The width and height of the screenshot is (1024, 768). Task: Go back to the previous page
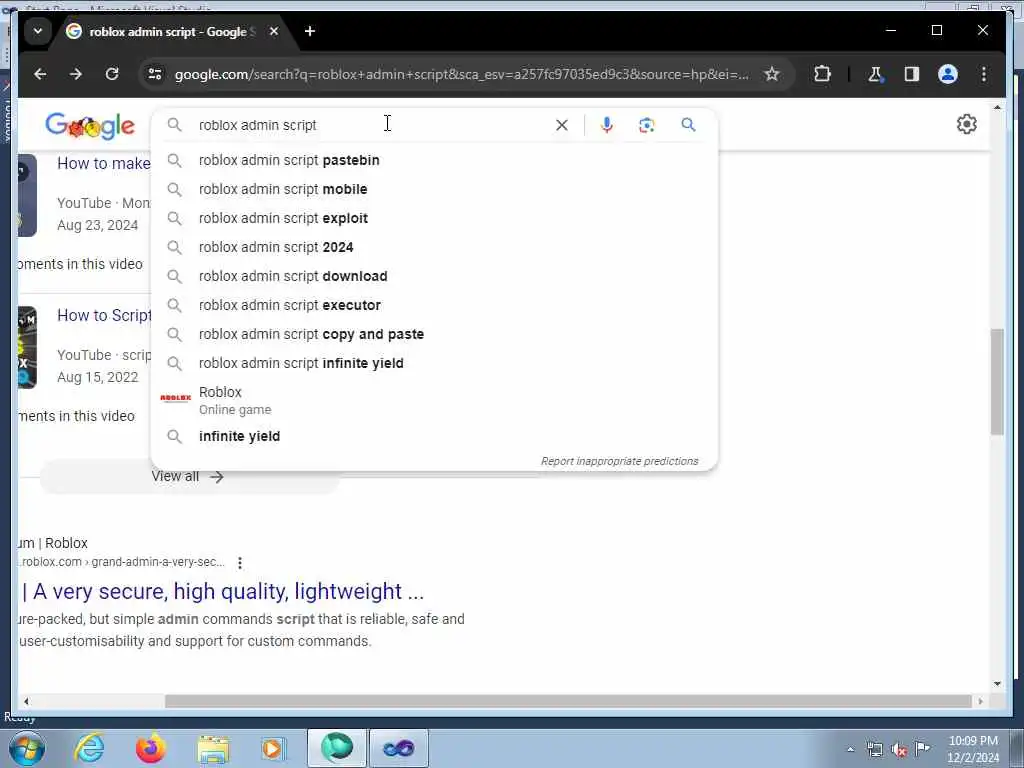pyautogui.click(x=40, y=74)
